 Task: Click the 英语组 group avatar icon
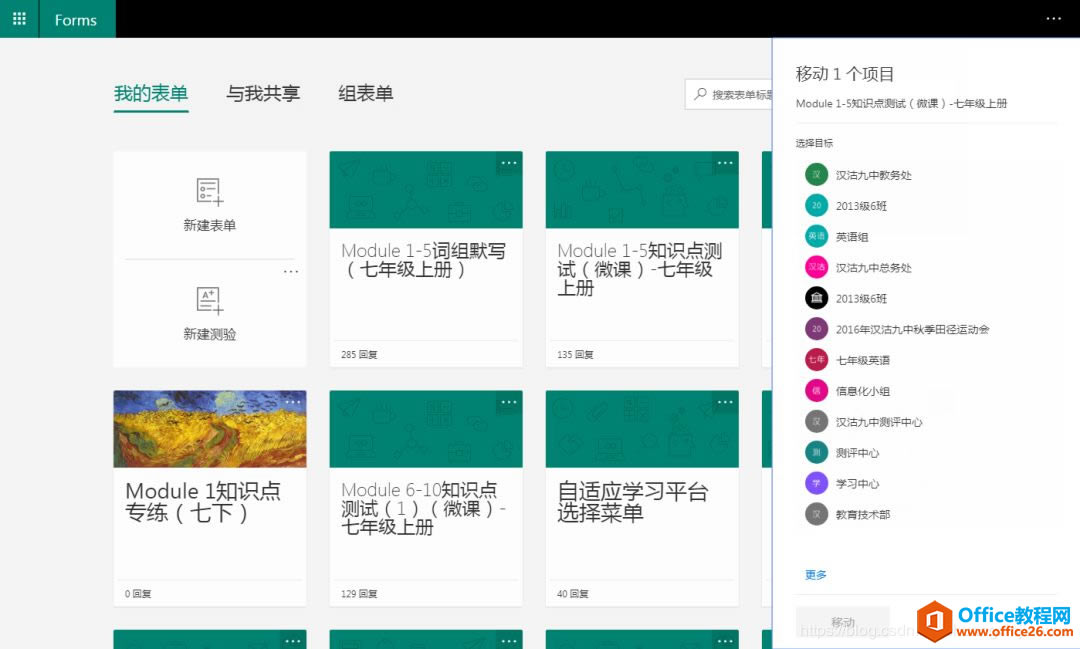click(815, 236)
